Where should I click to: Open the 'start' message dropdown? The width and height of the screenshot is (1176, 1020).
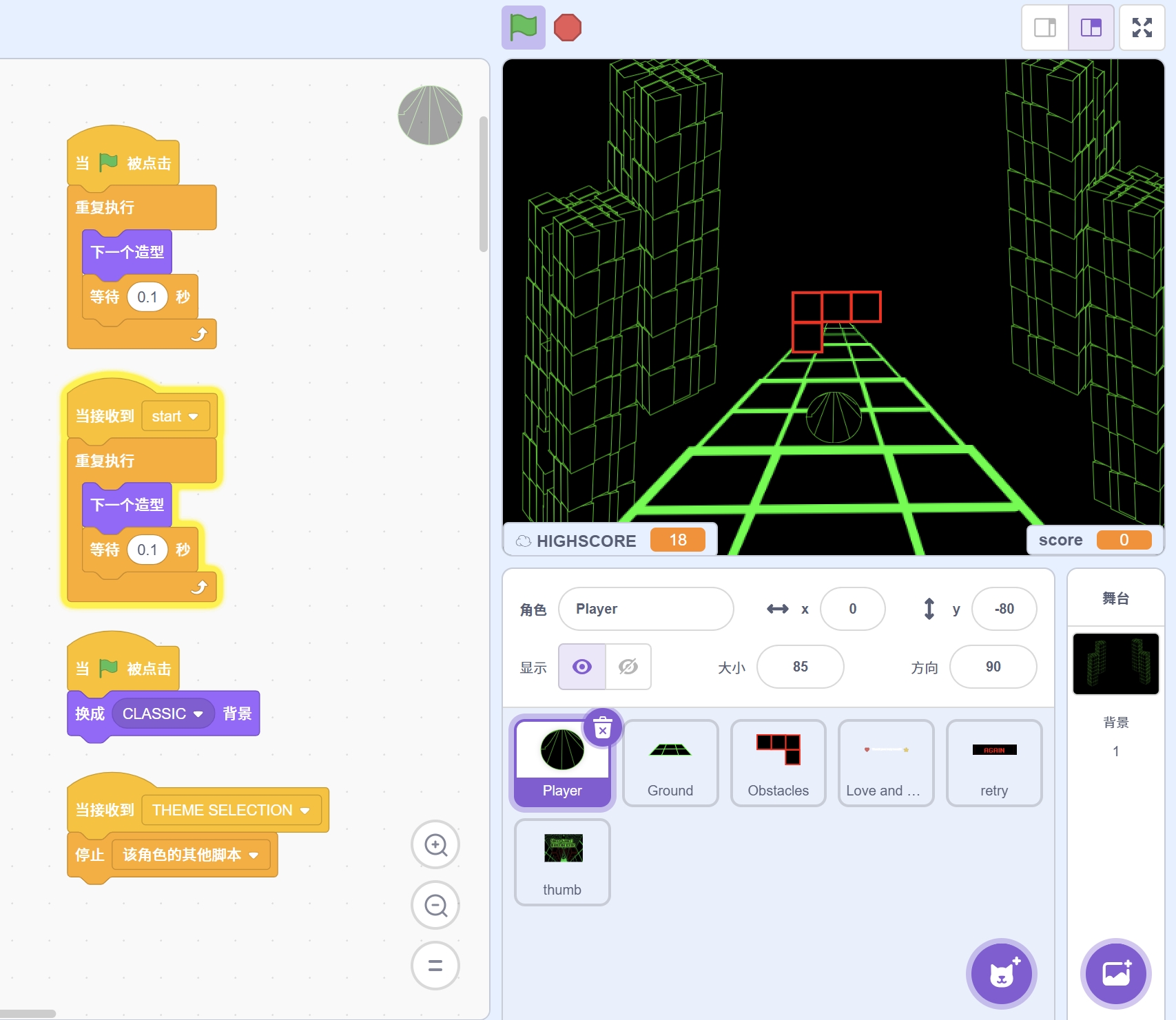(193, 417)
